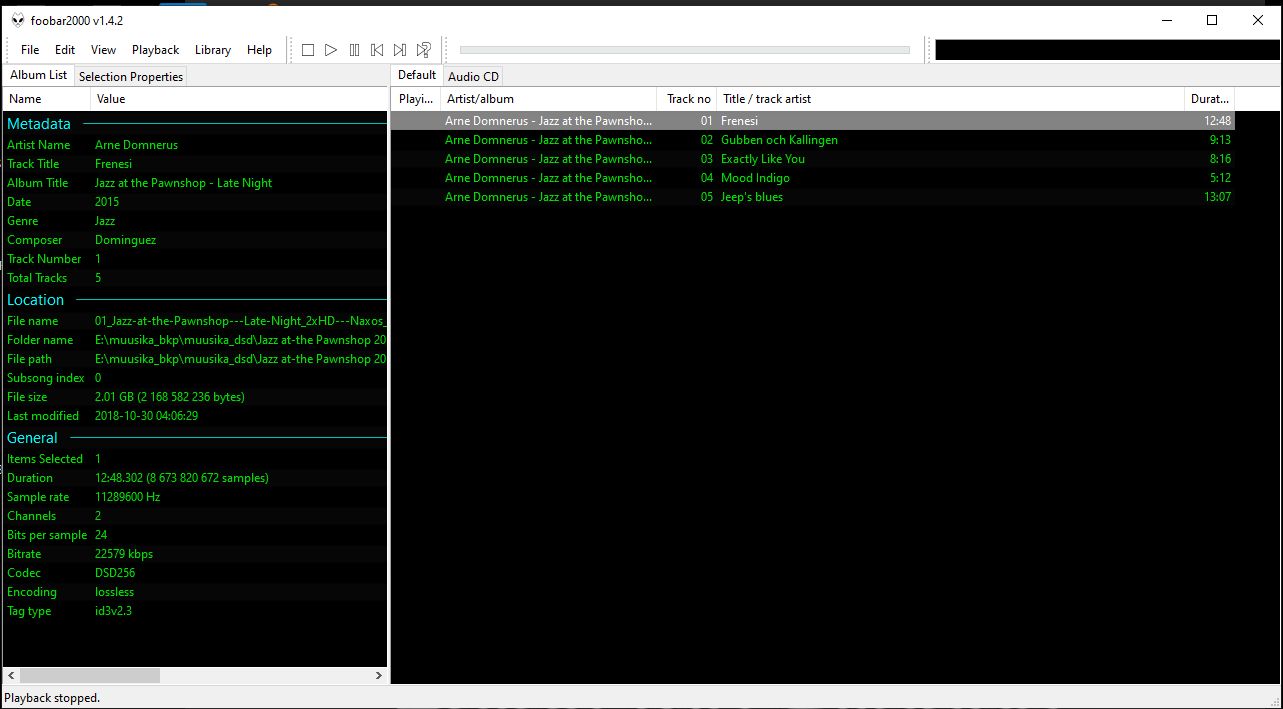Sort by Track no column header
This screenshot has height=709, width=1283.
point(688,99)
